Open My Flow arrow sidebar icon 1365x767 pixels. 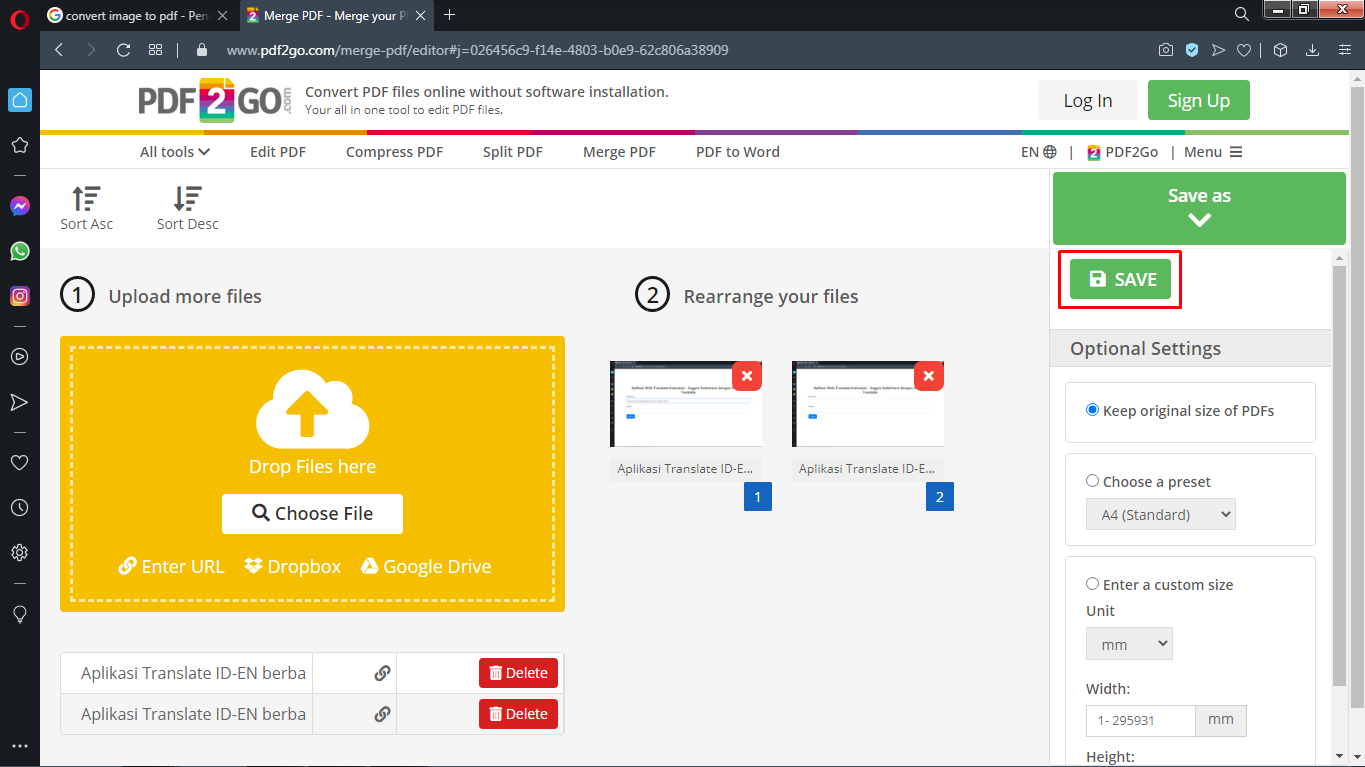[19, 402]
